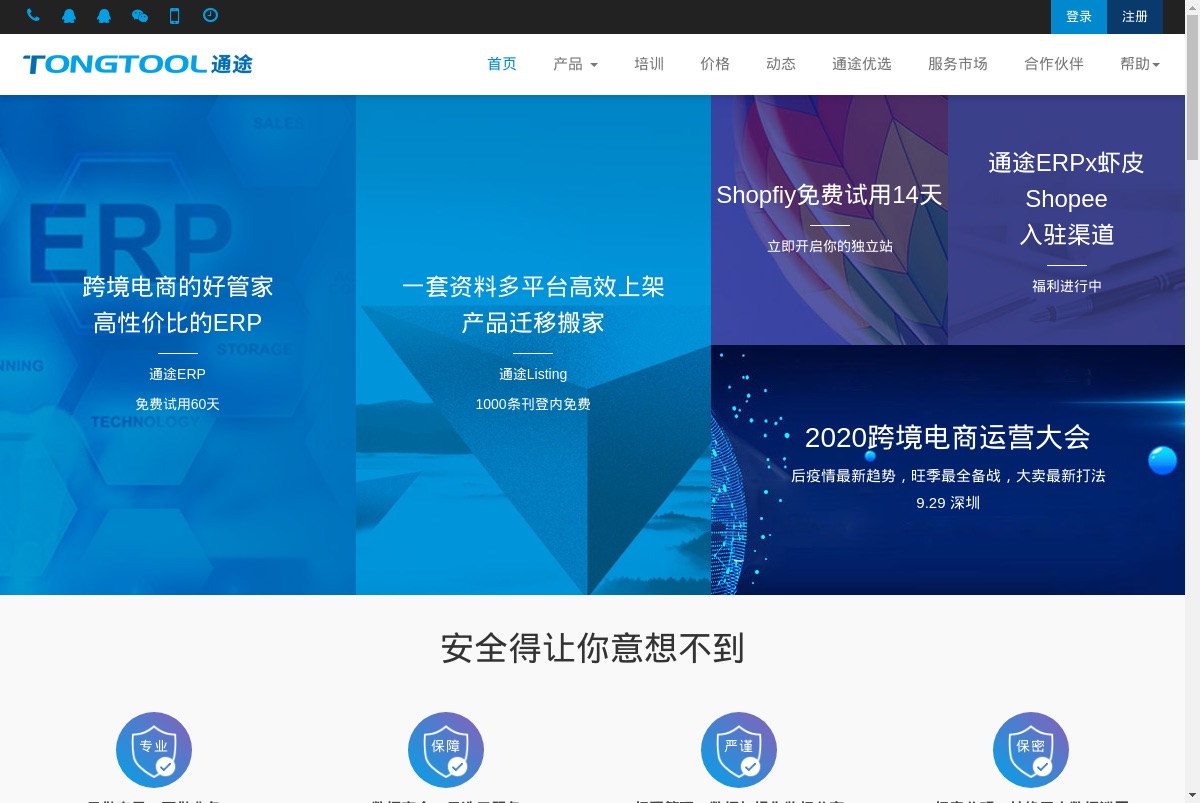1200x803 pixels.
Task: Click the 保密 shield badge icon
Action: (x=1031, y=750)
